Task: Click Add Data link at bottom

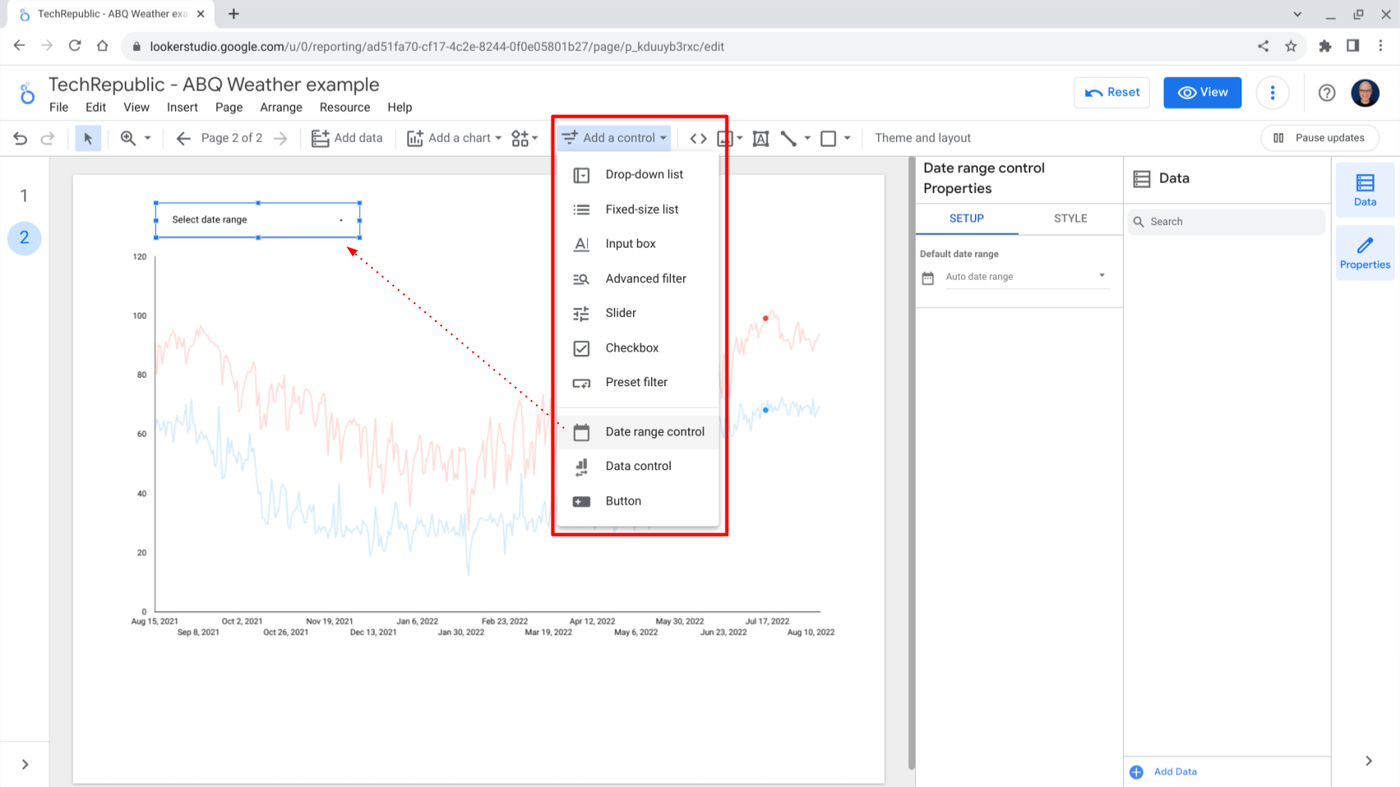Action: click(1174, 772)
